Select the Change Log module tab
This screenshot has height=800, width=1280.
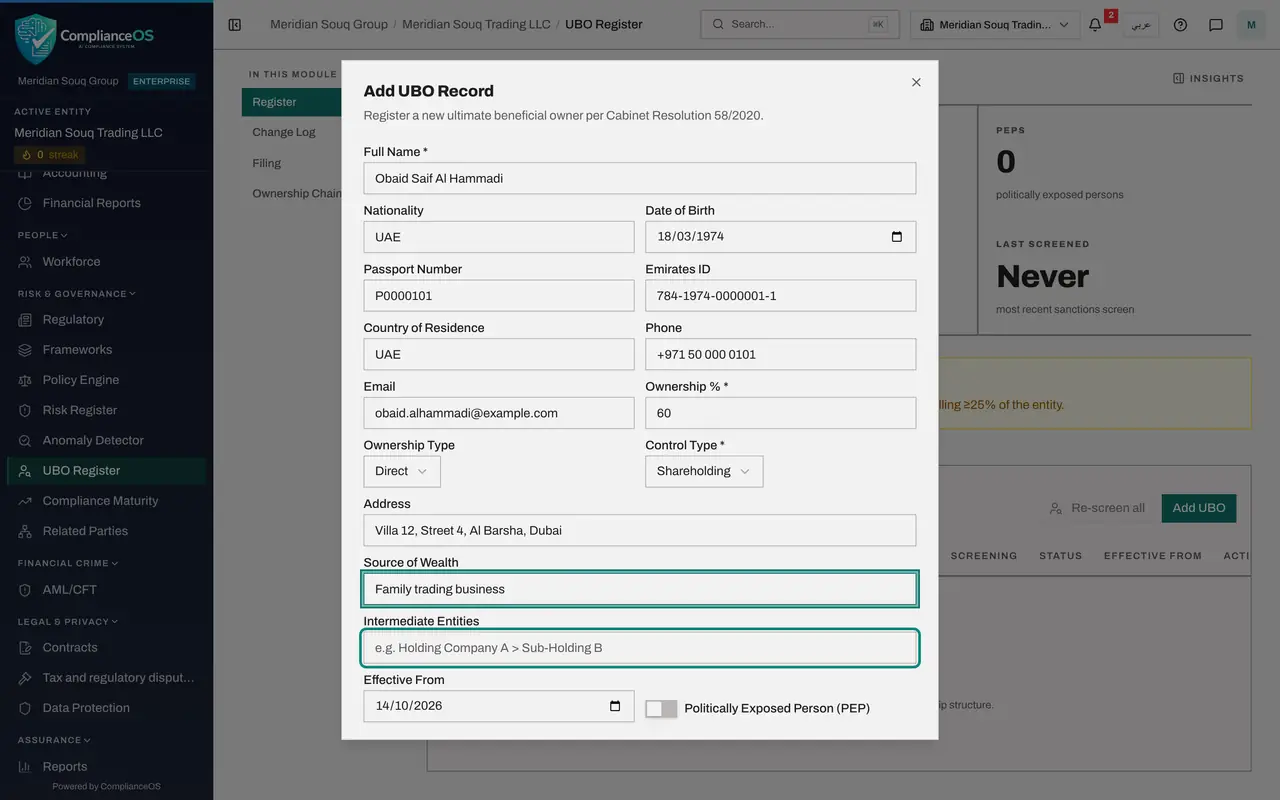tap(284, 132)
